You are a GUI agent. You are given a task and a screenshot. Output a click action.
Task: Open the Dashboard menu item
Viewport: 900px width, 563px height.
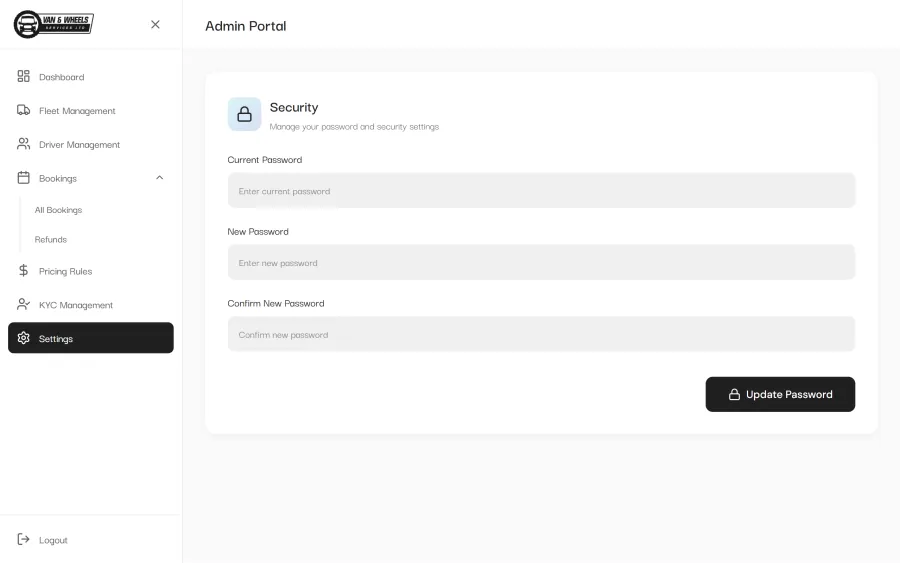pos(91,77)
